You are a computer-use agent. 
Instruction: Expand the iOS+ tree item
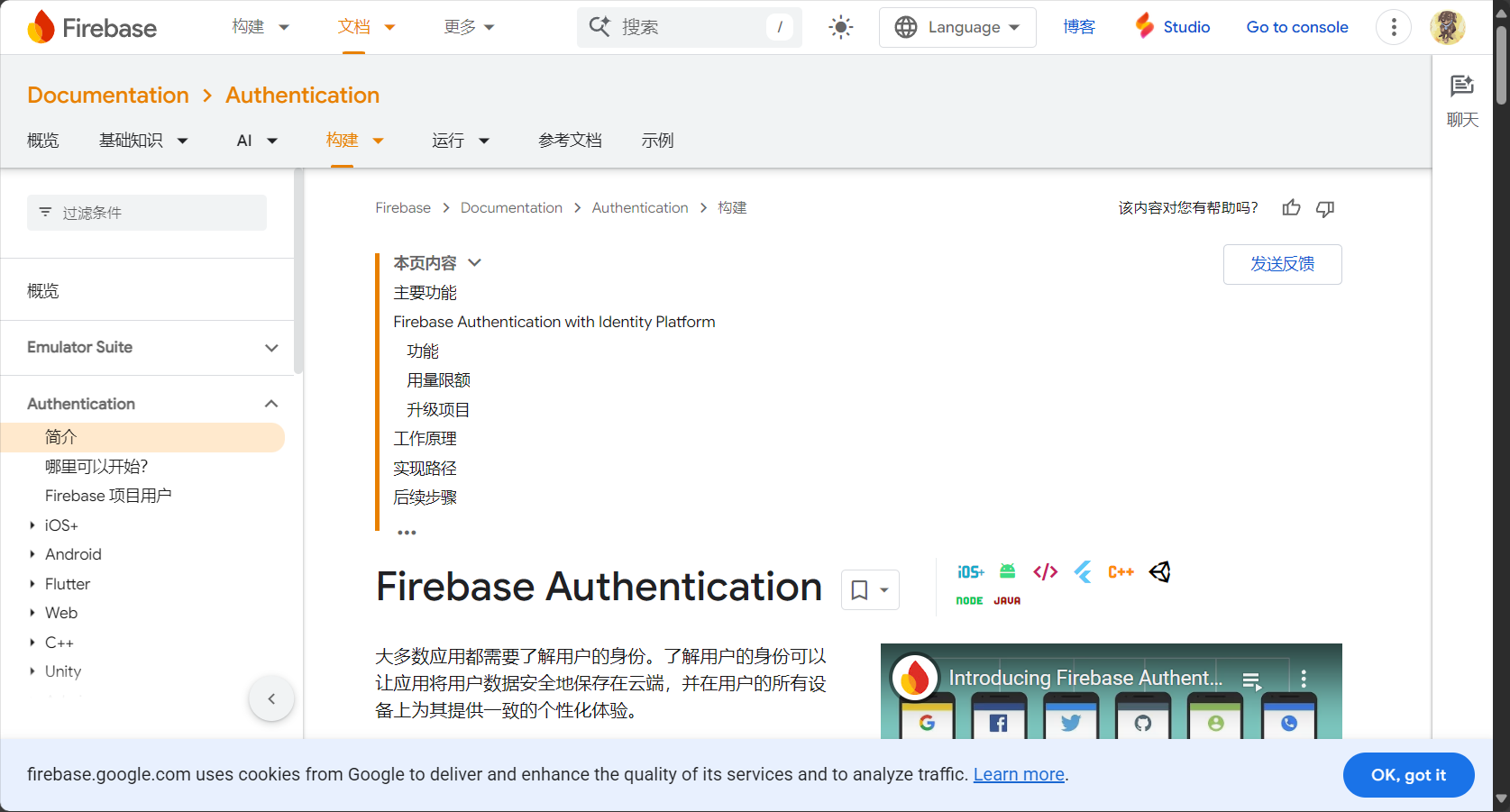tap(32, 525)
